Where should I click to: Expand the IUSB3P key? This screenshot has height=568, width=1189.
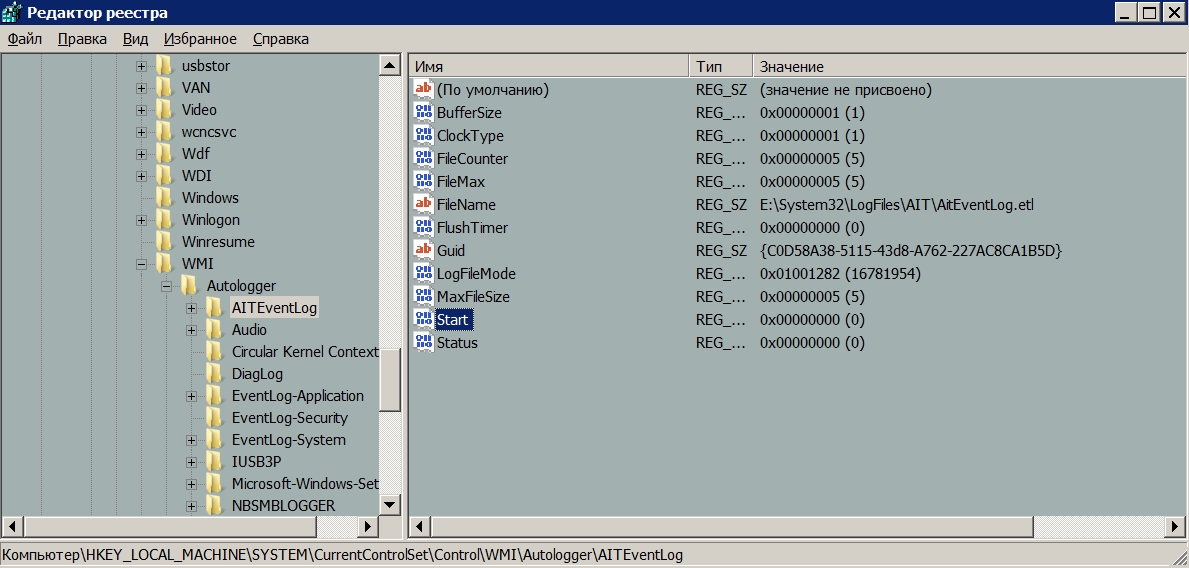[x=191, y=463]
